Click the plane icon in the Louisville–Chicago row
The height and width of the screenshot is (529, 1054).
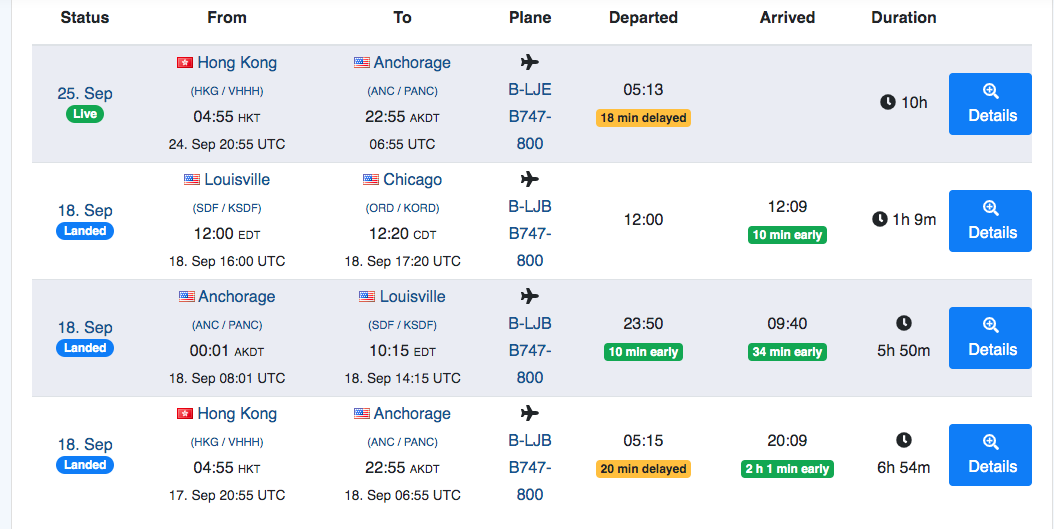530,179
